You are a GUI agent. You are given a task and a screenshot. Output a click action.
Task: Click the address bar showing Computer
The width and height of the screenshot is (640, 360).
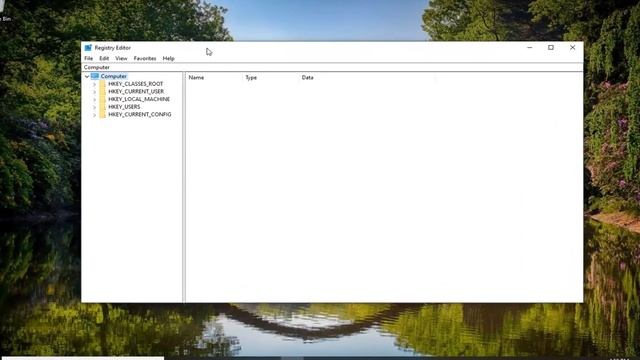[332, 67]
